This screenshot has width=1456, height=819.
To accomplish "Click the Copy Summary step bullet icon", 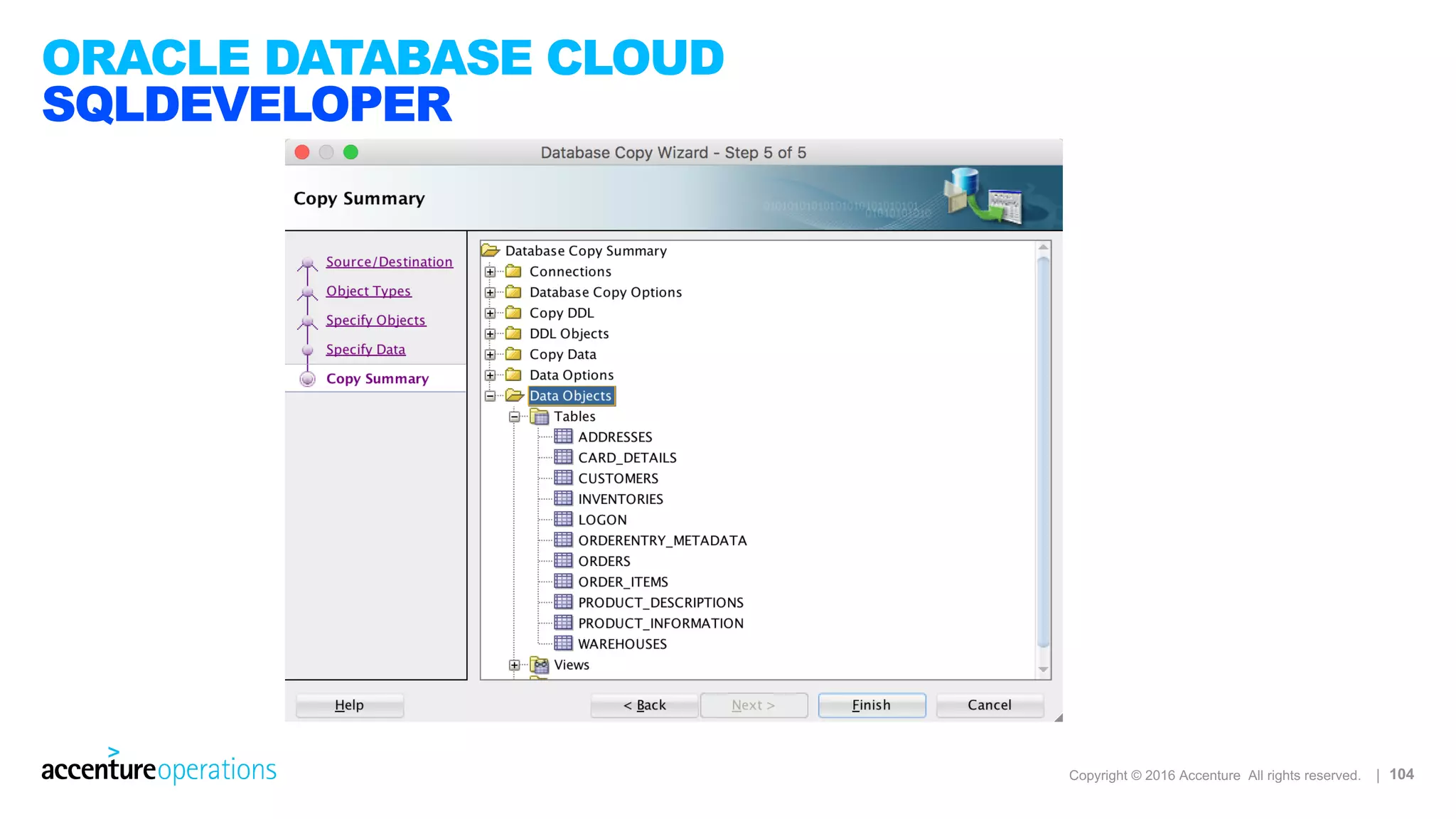I will (307, 379).
